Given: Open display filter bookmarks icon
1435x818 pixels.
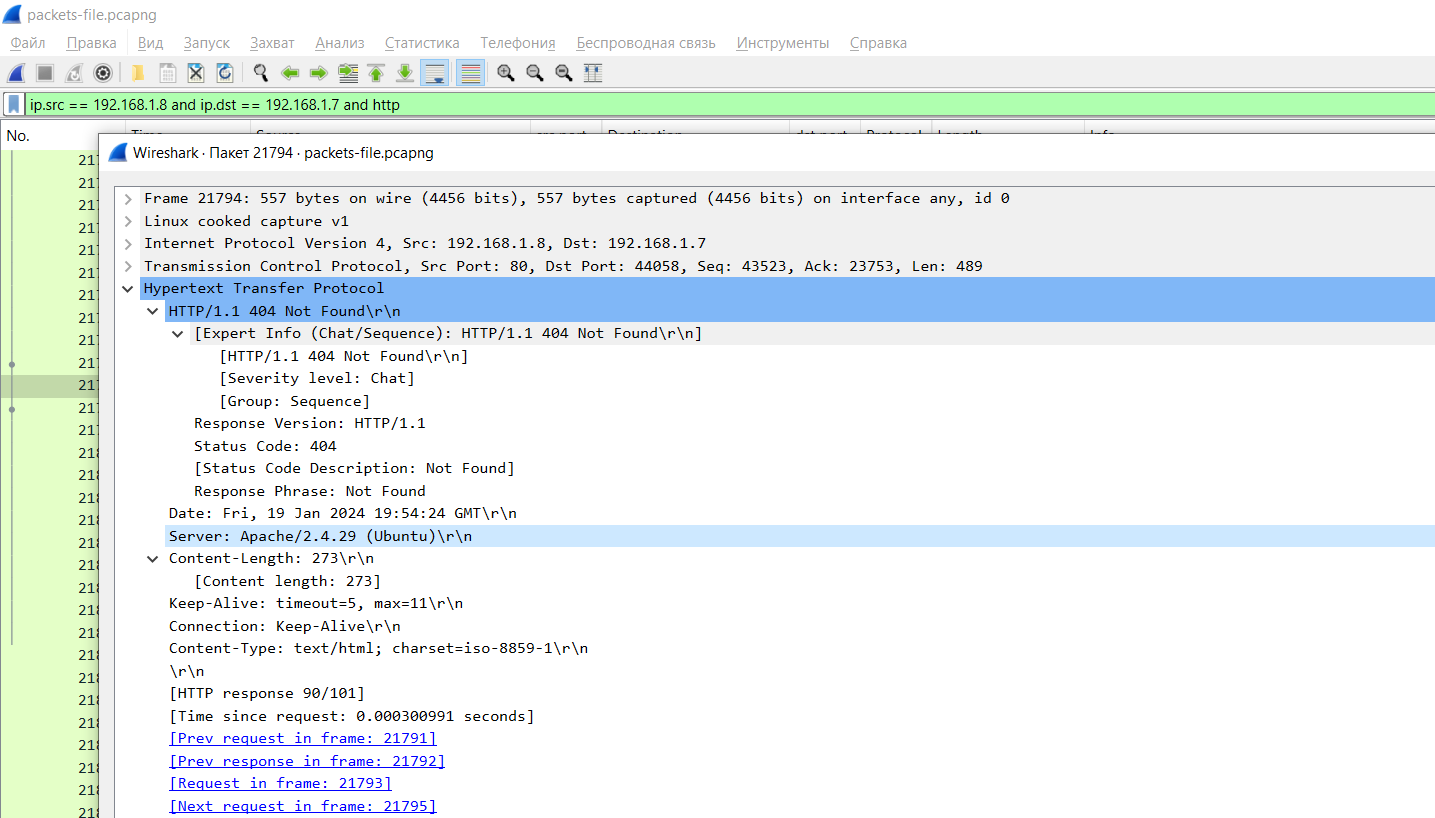Looking at the screenshot, I should (x=14, y=104).
